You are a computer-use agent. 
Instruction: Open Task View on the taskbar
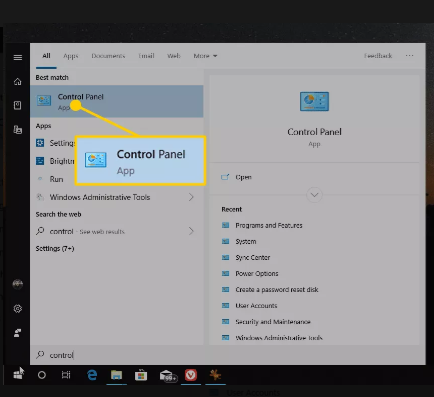coord(66,375)
